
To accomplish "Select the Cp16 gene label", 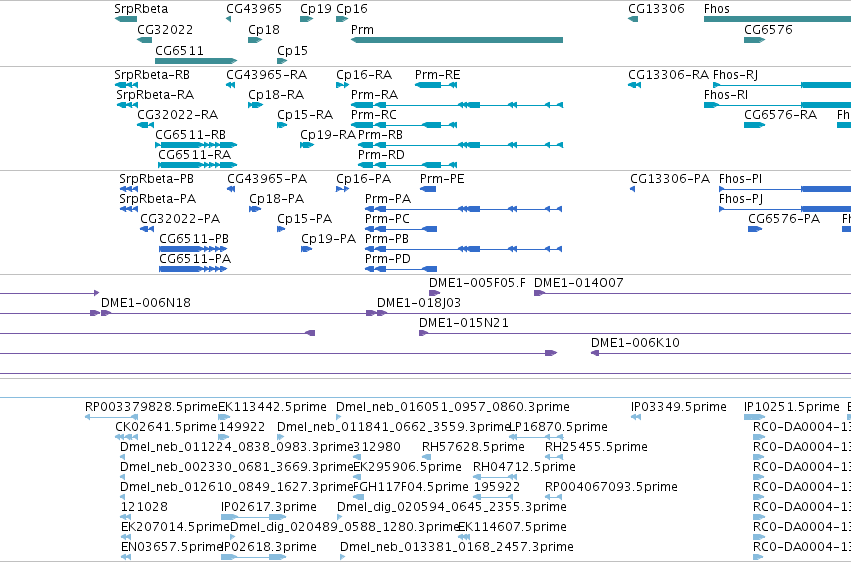I will [352, 9].
